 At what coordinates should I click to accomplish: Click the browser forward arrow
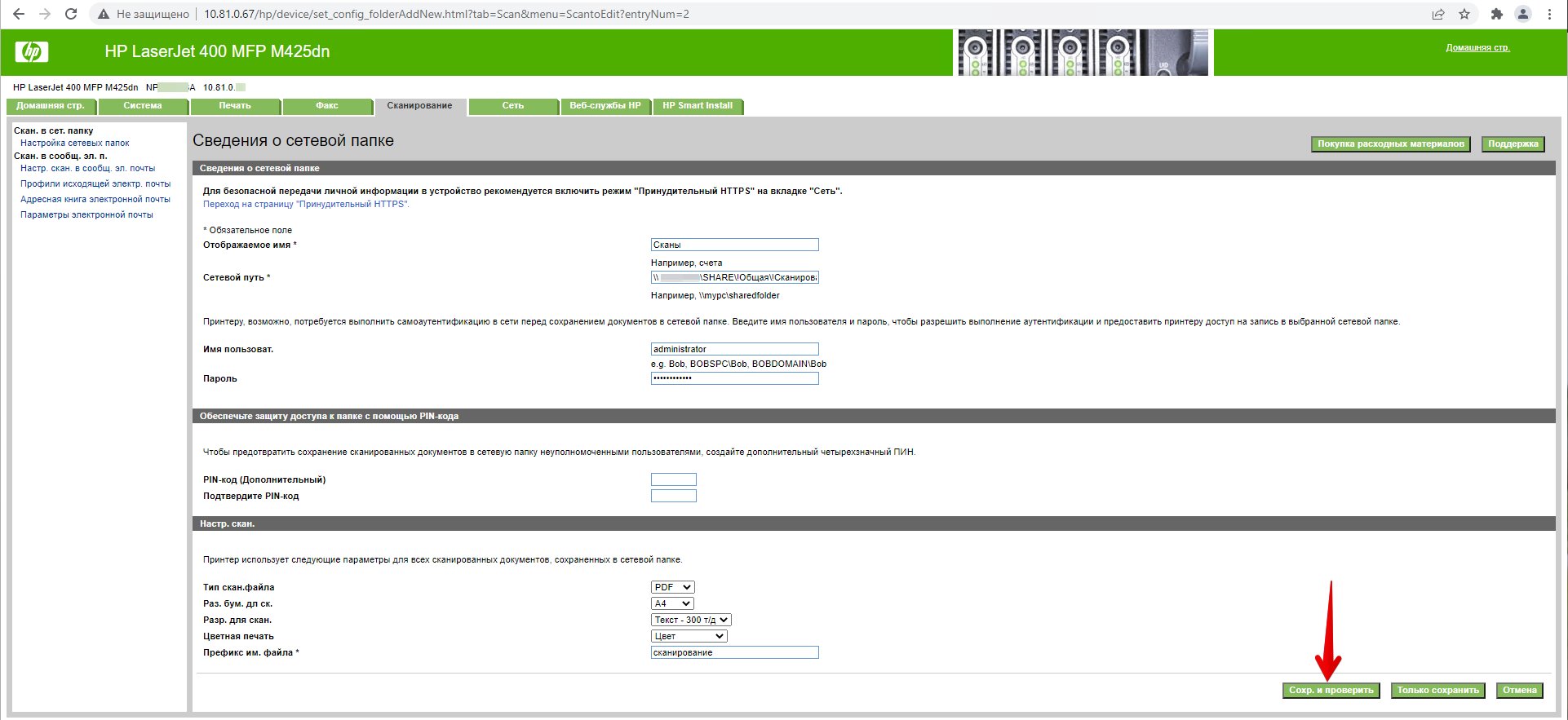(x=45, y=14)
